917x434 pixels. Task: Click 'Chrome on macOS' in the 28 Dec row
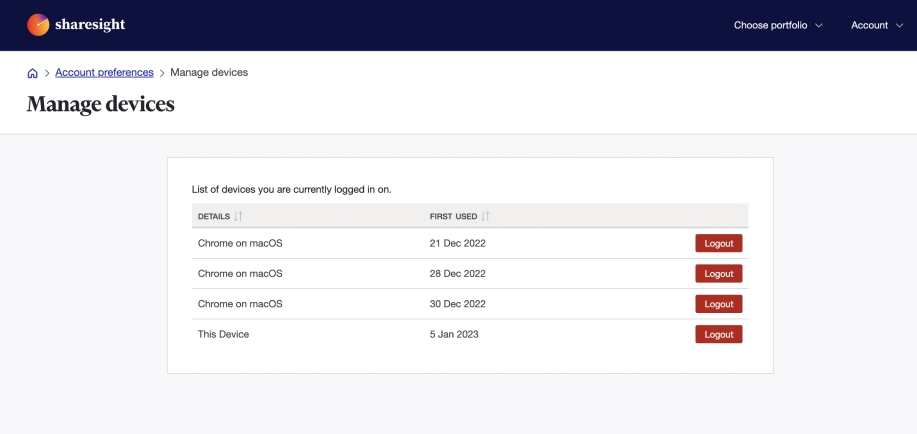(240, 274)
